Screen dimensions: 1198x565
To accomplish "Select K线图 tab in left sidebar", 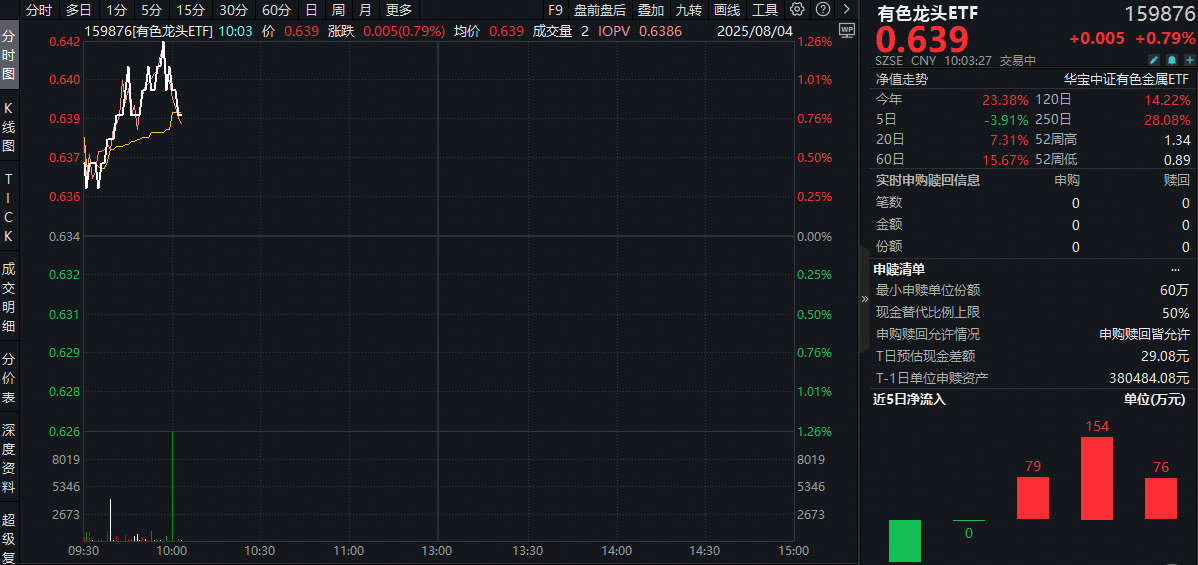I will pyautogui.click(x=9, y=125).
